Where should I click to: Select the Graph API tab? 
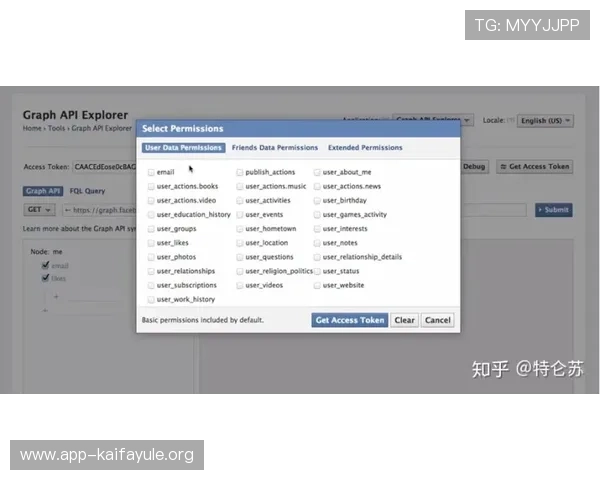[x=43, y=191]
